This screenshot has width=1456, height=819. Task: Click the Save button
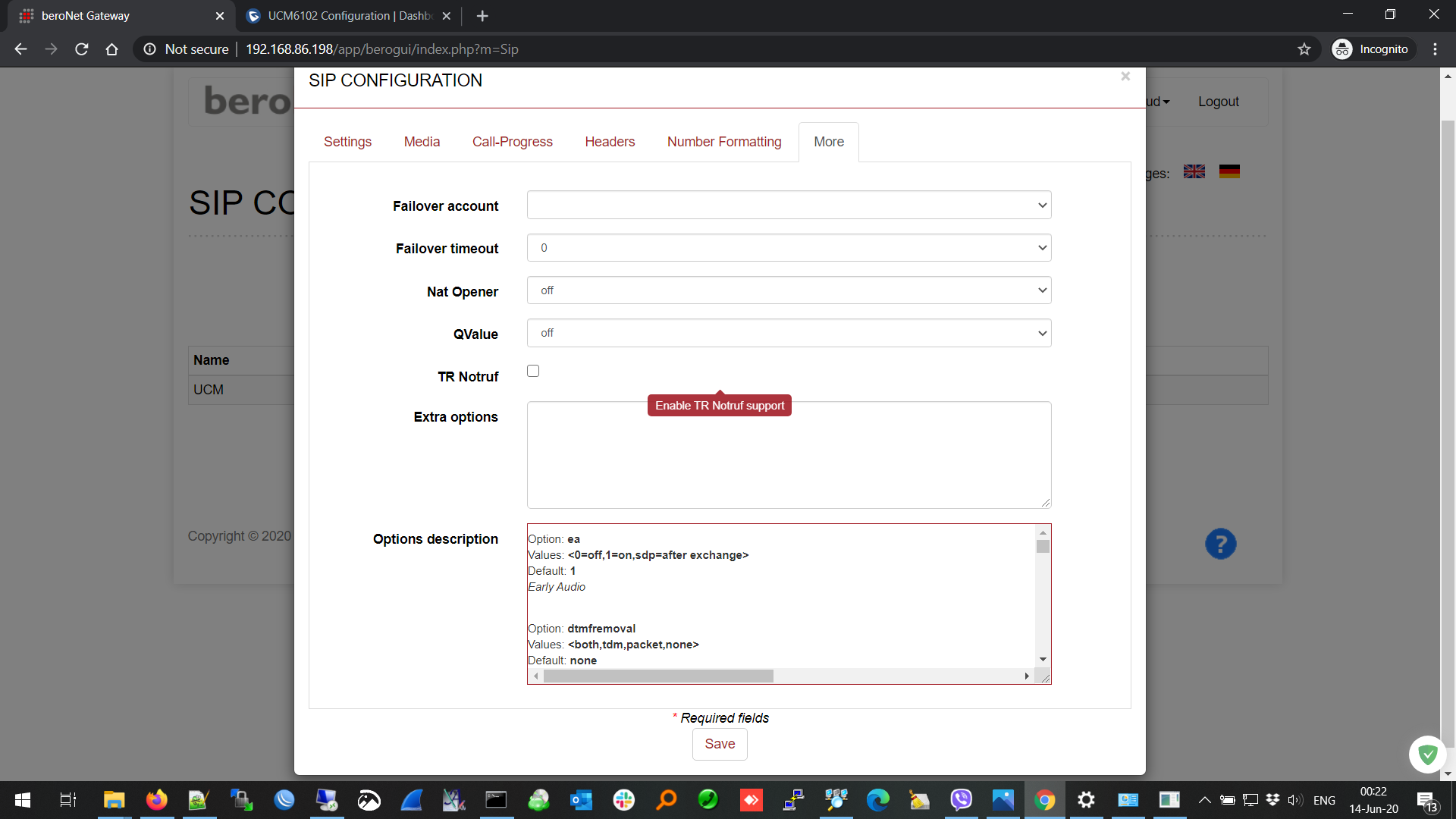pyautogui.click(x=719, y=744)
